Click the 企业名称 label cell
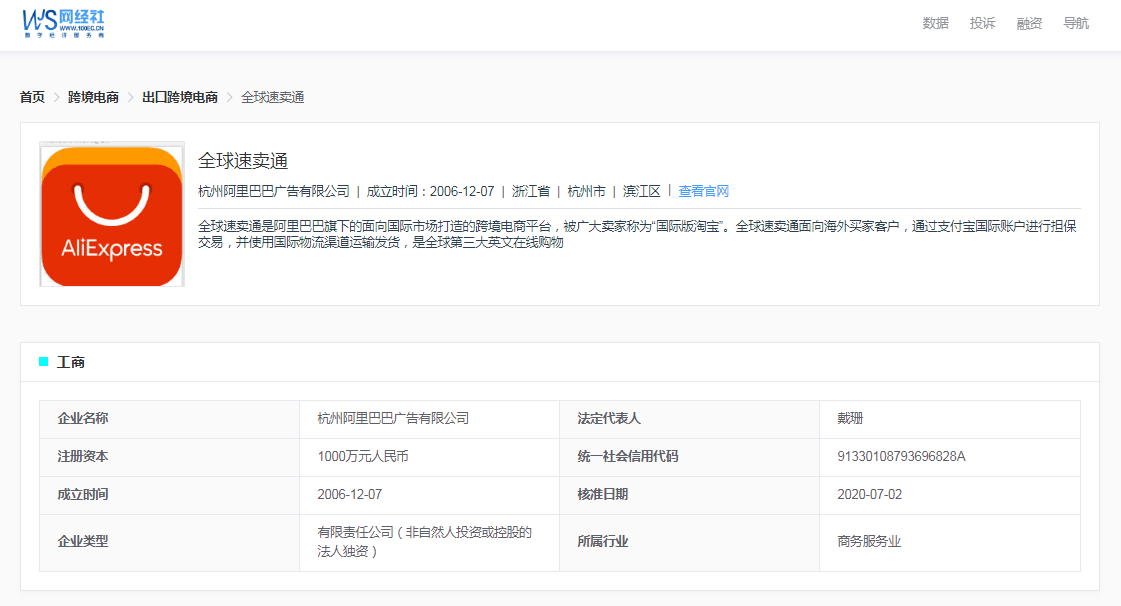Viewport: 1121px width, 606px height. pos(169,419)
